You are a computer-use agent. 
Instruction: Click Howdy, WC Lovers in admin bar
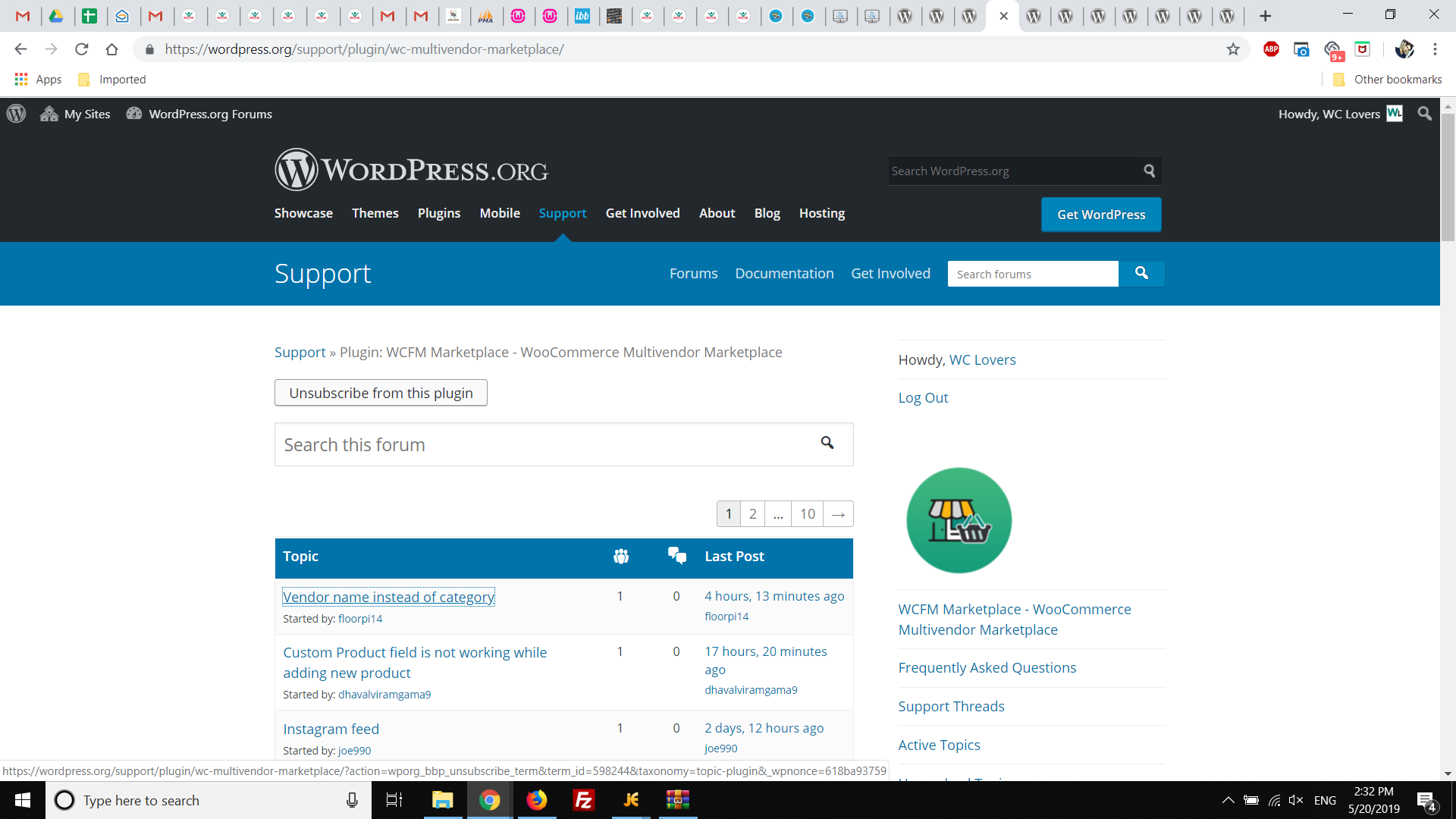[x=1340, y=114]
